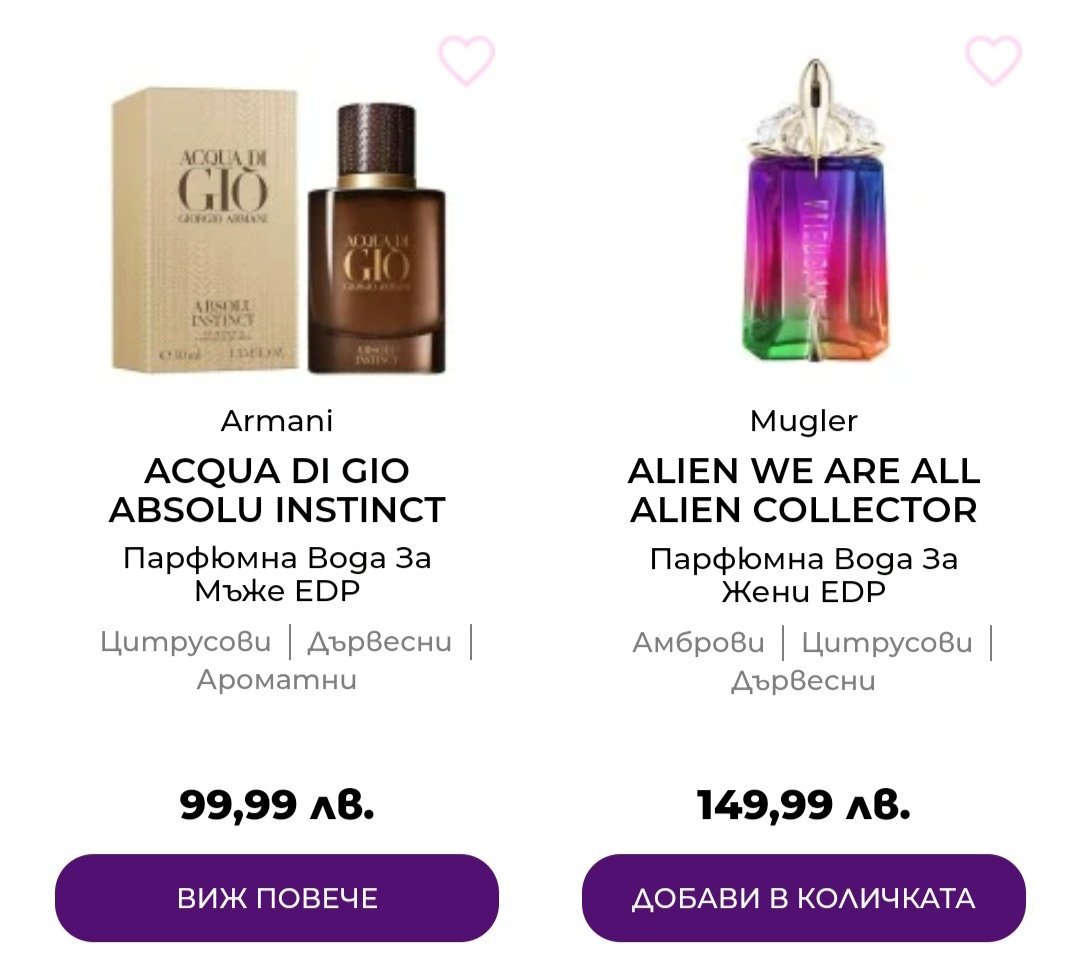Open the ALIEN WE ARE ALL ALIEN COLLECTOR title
This screenshot has width=1080, height=961.
(x=804, y=490)
